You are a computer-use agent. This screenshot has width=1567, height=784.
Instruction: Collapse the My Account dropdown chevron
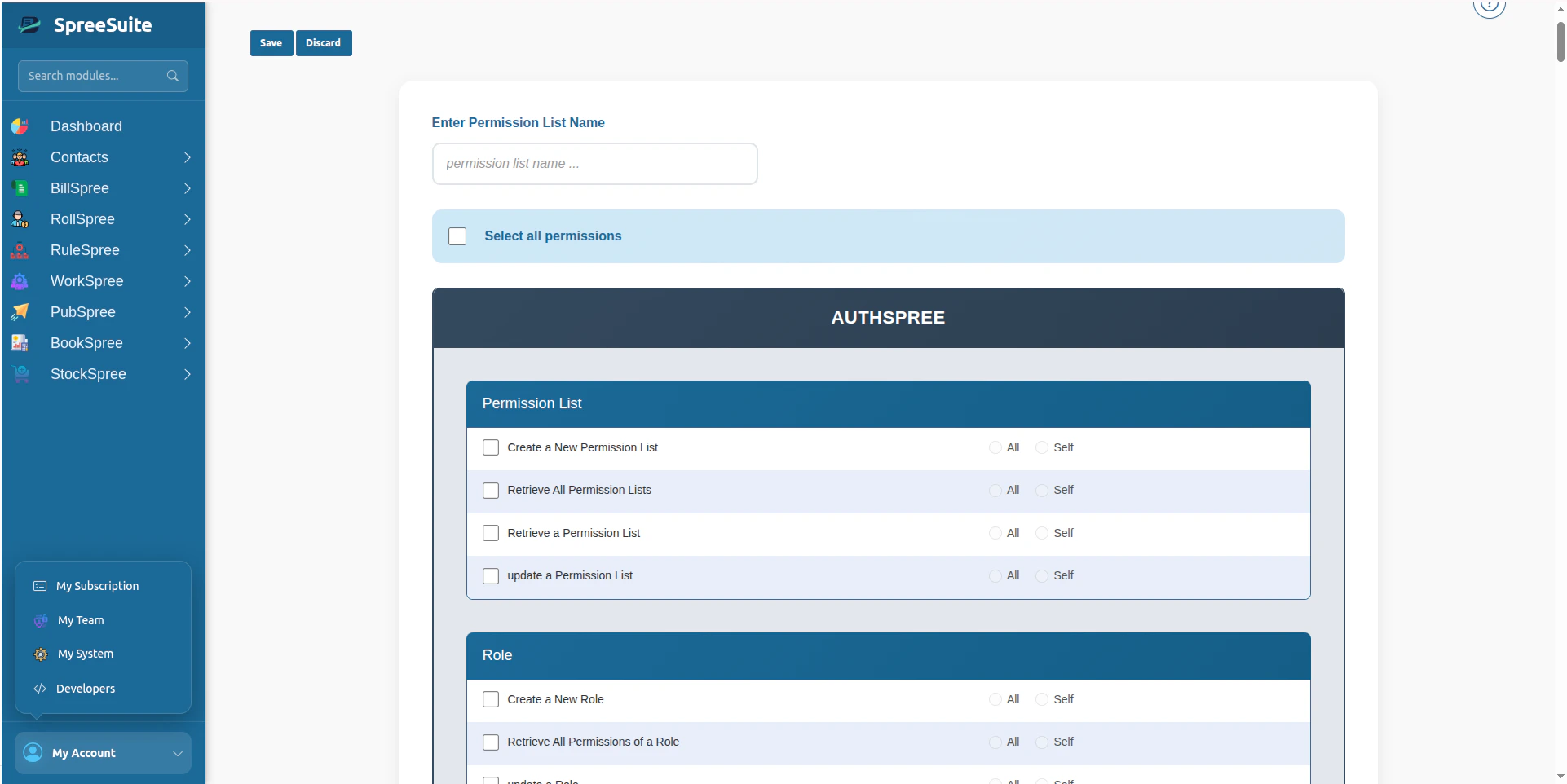tap(178, 754)
